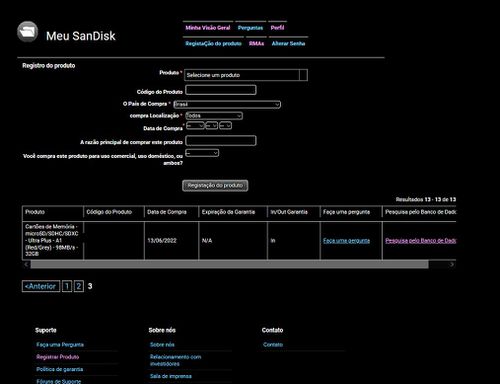Click the Data de Compra column header
Screen dimensions: 500x384
tap(171, 212)
